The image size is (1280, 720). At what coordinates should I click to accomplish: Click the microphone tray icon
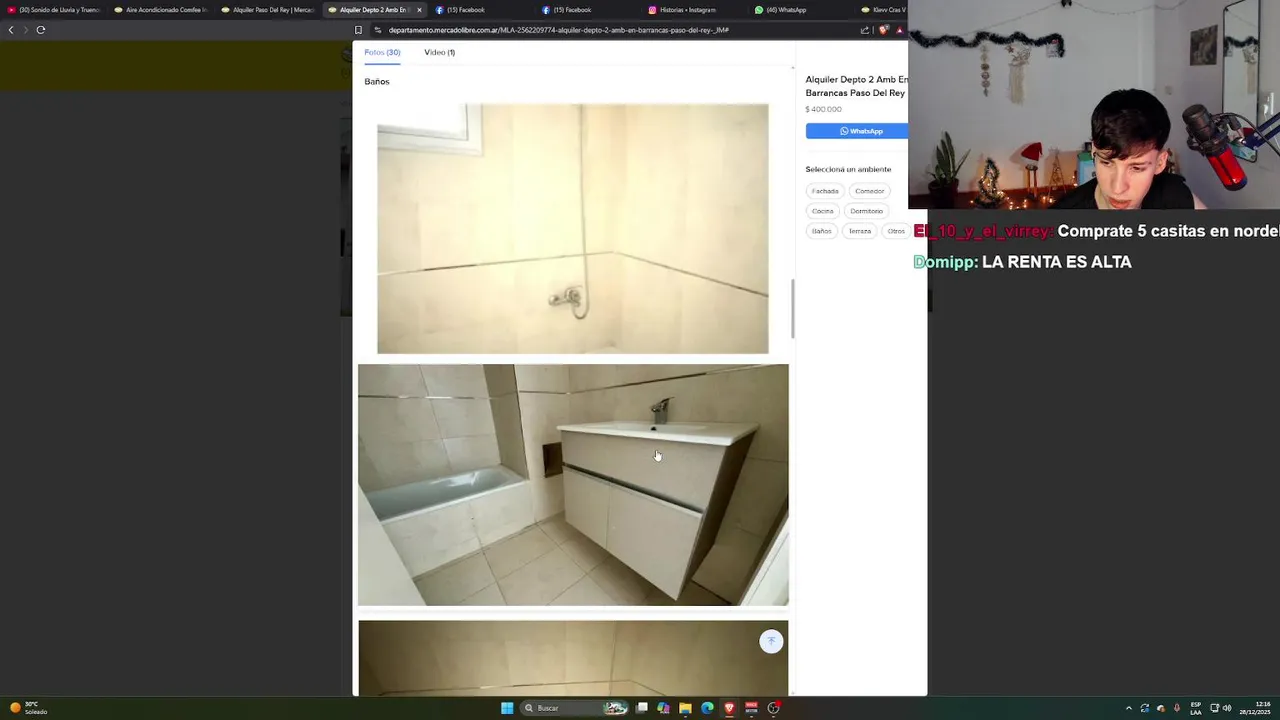1176,708
